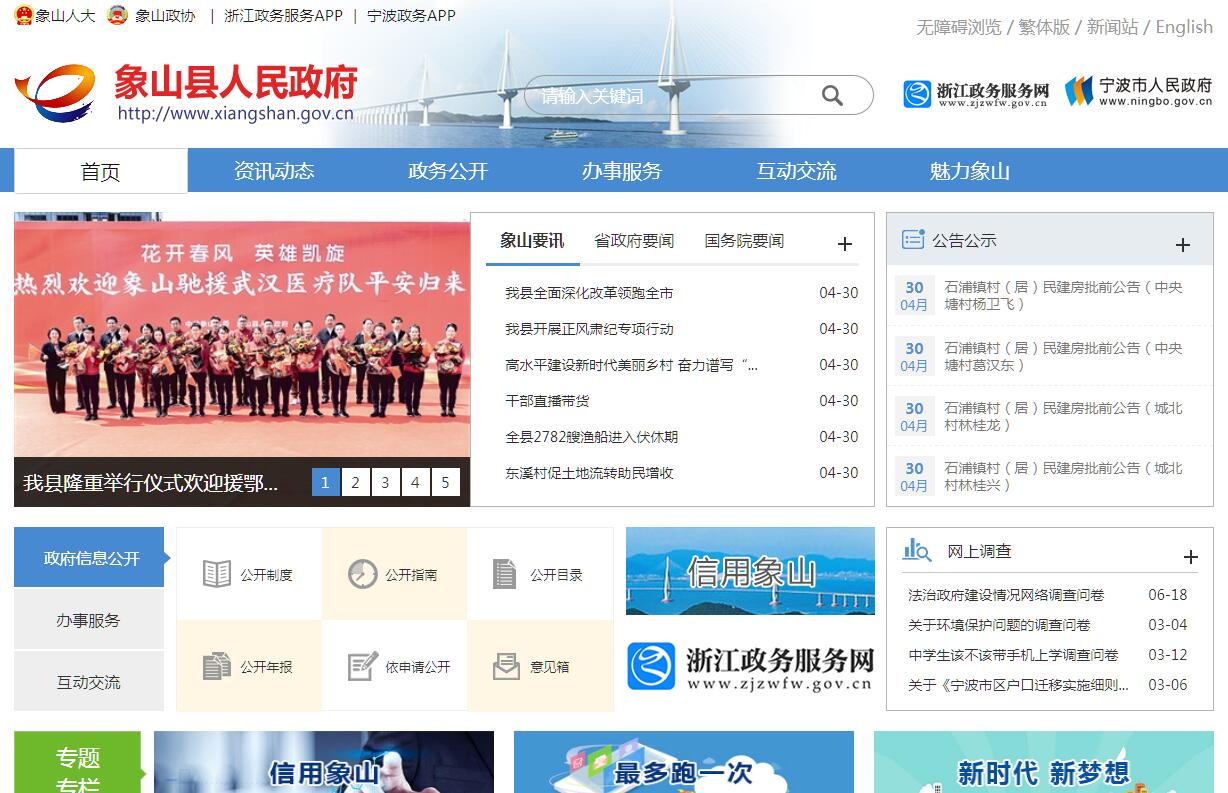Click the 公开年报 files icon

[217, 666]
